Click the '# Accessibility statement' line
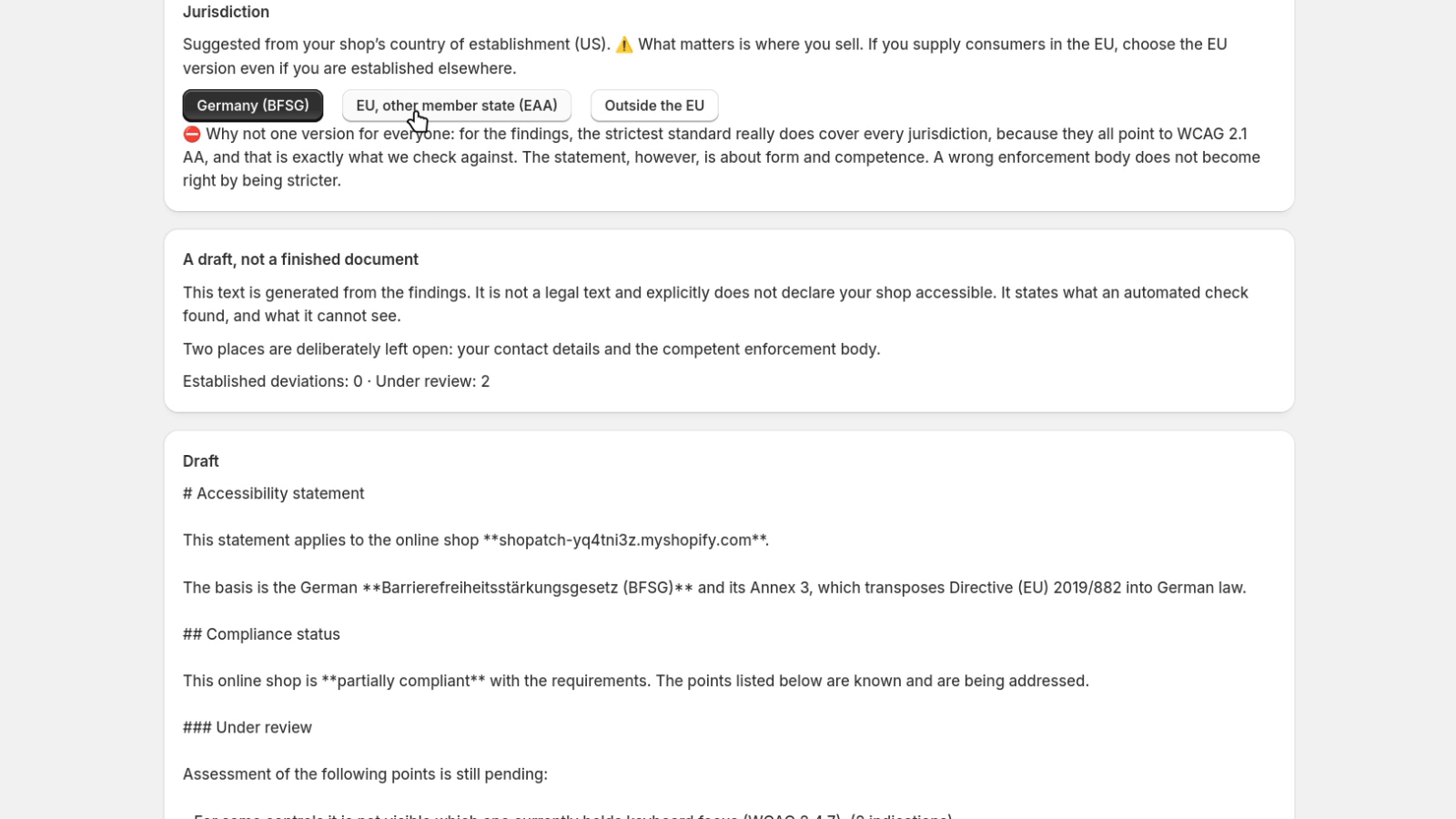 tap(273, 493)
